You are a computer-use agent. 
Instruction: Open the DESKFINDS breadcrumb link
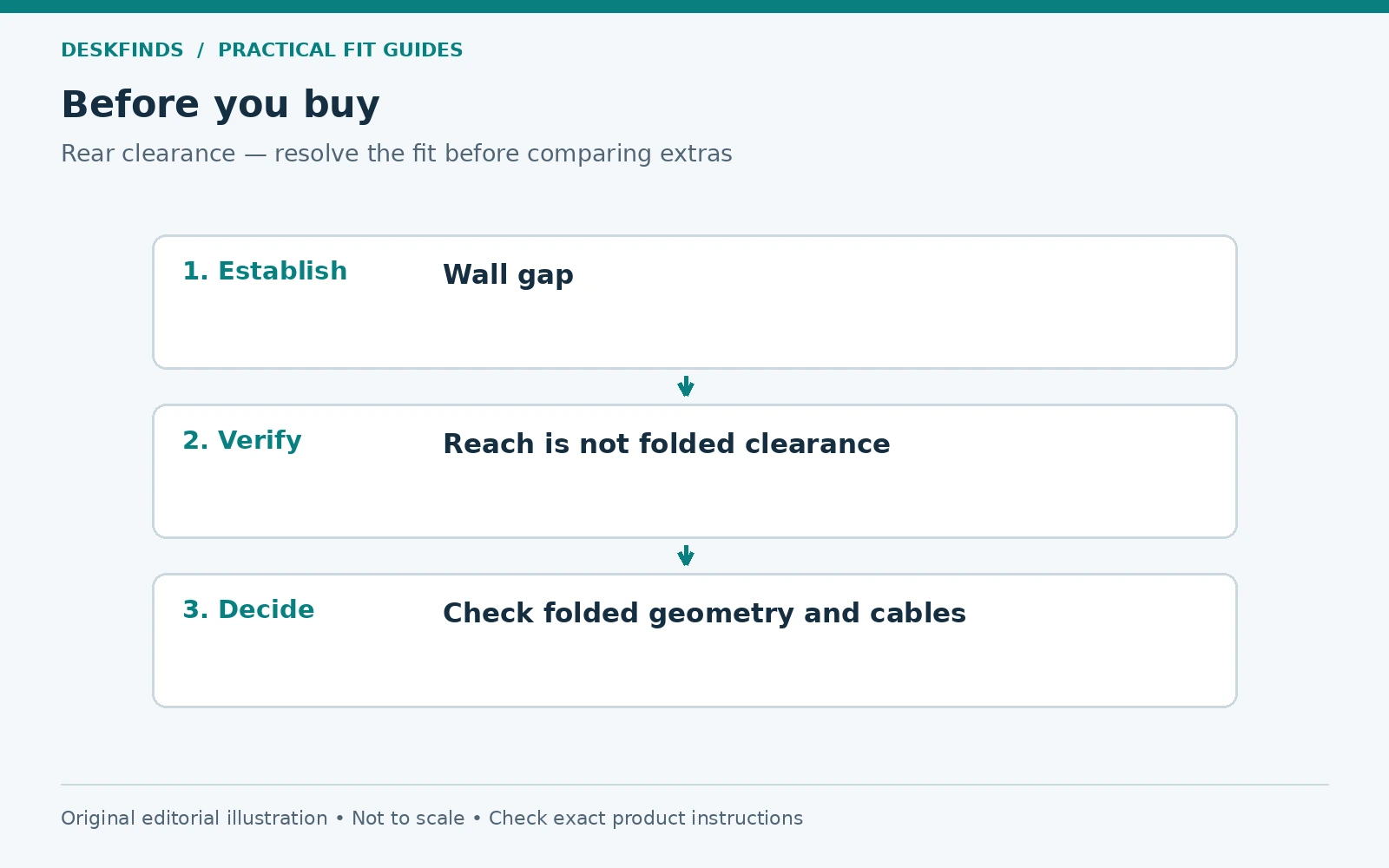122,50
